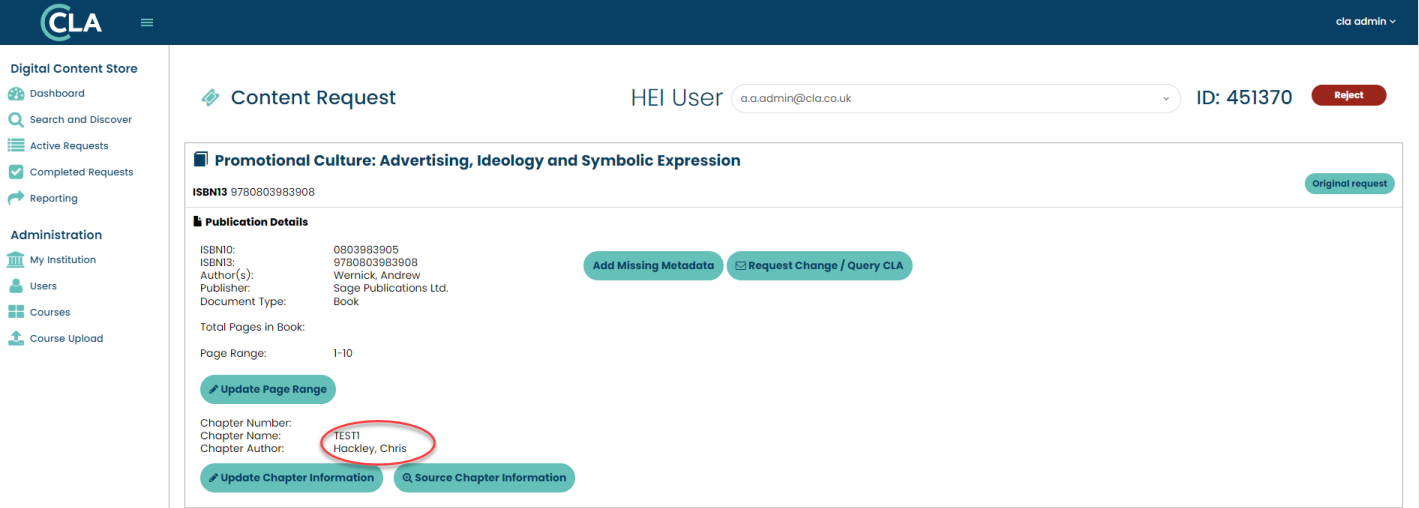Image resolution: width=1419 pixels, height=508 pixels.
Task: Open the Reporting menu item
Action: pyautogui.click(x=53, y=198)
